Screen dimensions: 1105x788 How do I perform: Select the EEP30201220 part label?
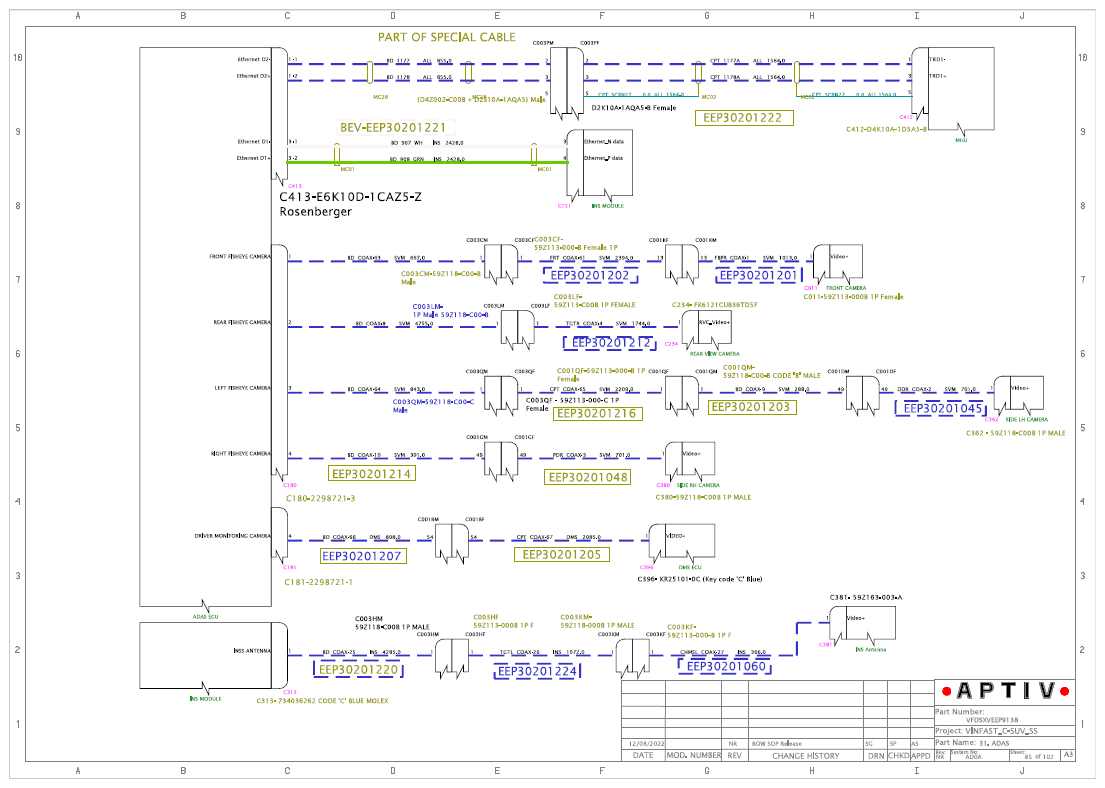click(x=359, y=670)
